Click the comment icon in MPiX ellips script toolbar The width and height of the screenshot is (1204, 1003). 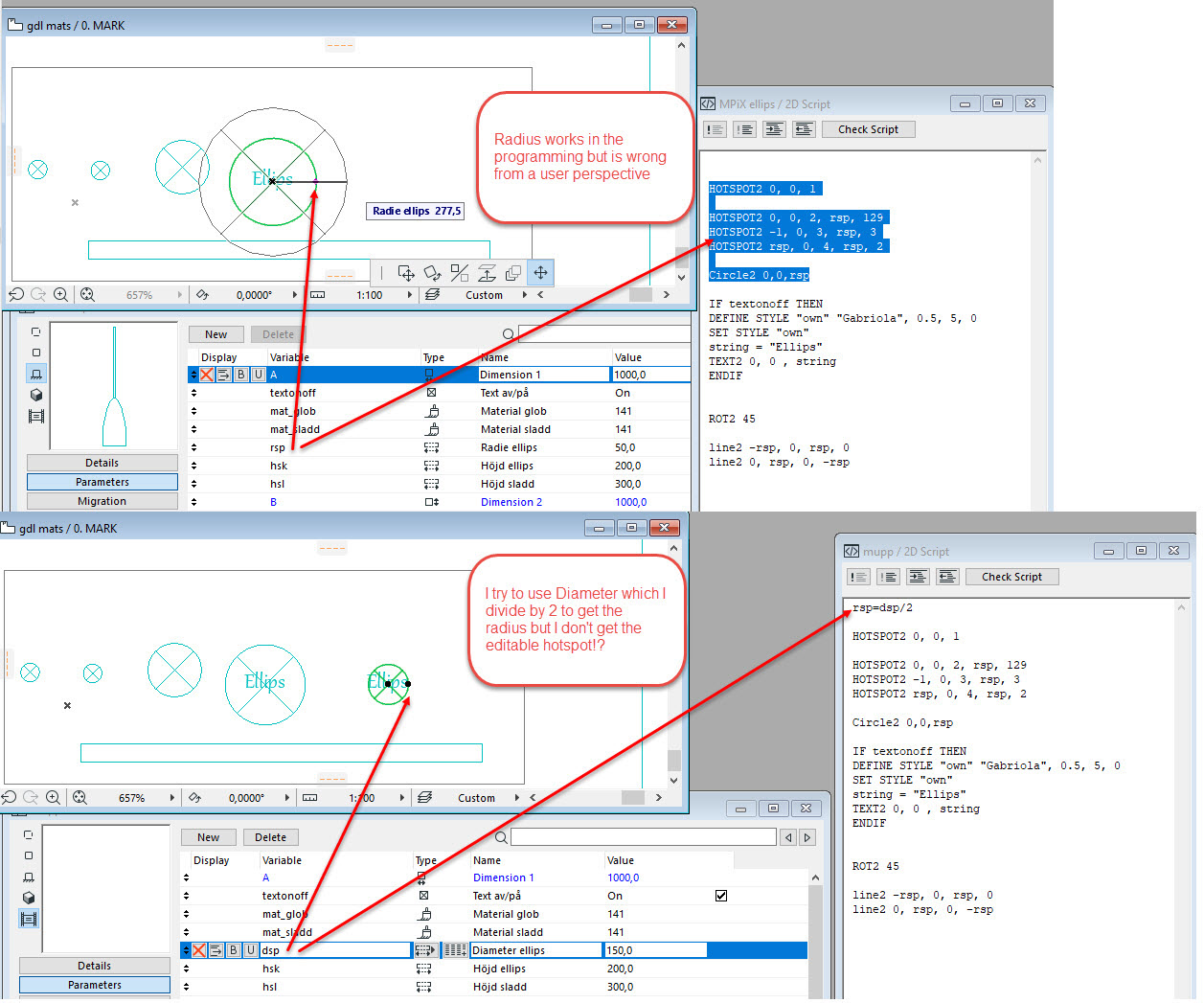coord(716,129)
